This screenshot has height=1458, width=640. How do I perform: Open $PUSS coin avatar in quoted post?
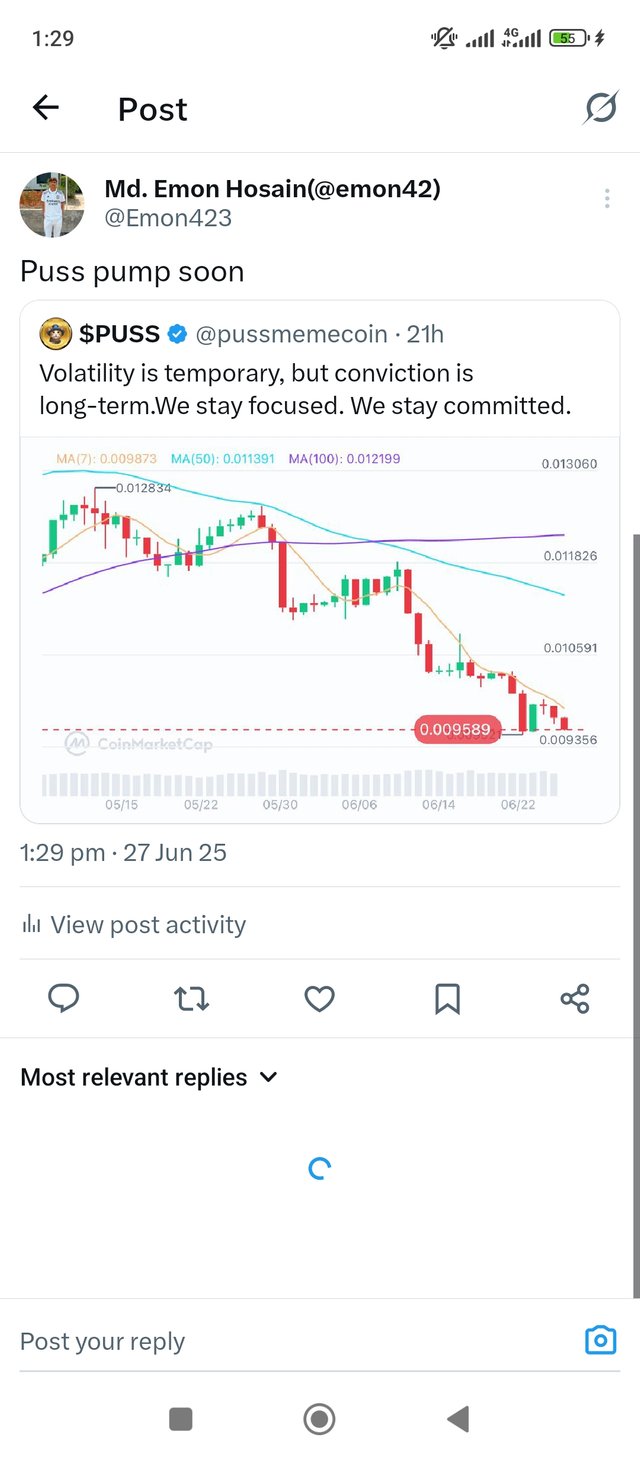click(55, 334)
